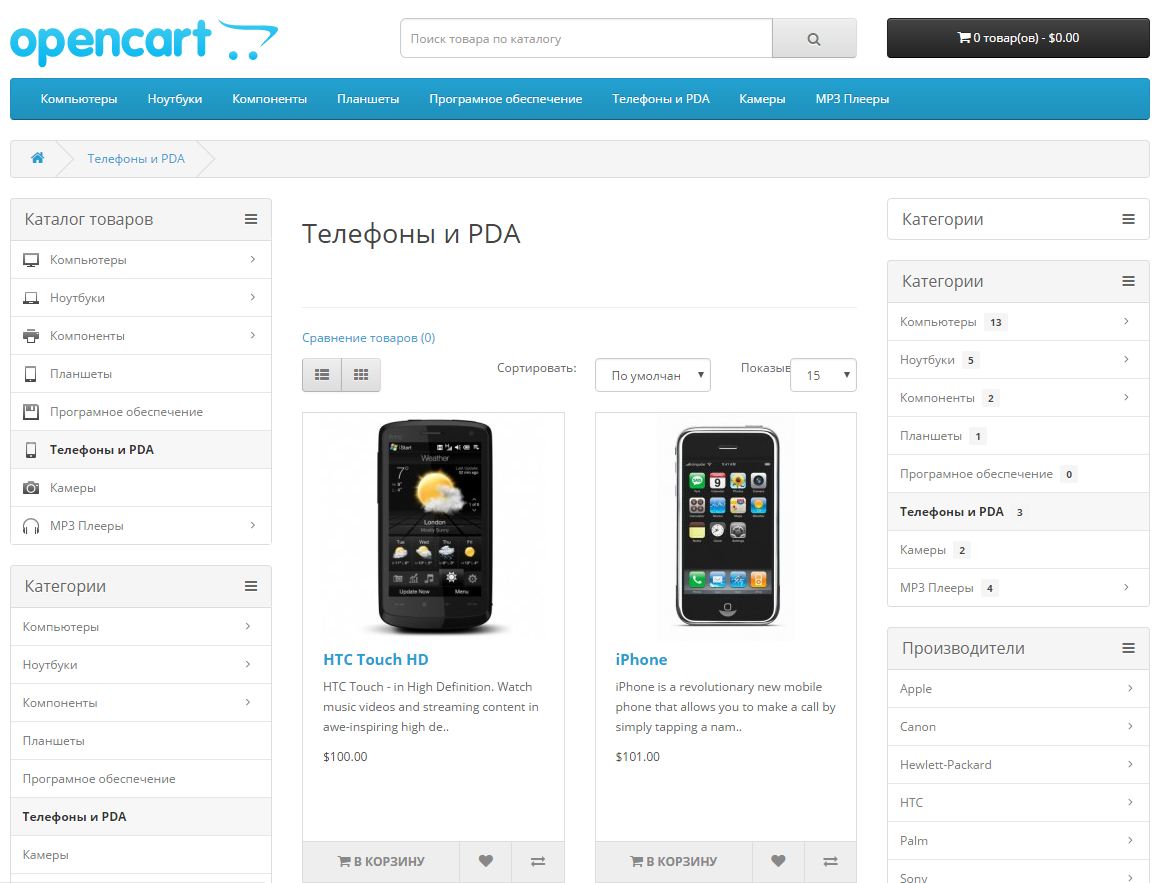The height and width of the screenshot is (883, 1161).
Task: Select Камеры in the top menu
Action: (762, 99)
